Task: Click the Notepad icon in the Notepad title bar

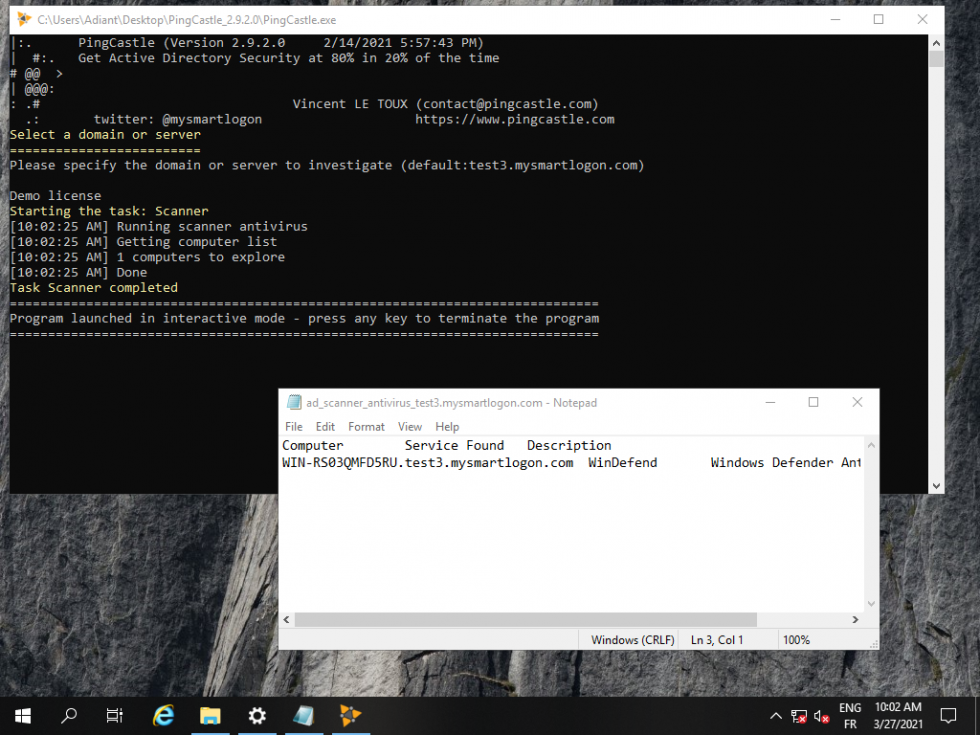Action: tap(294, 402)
